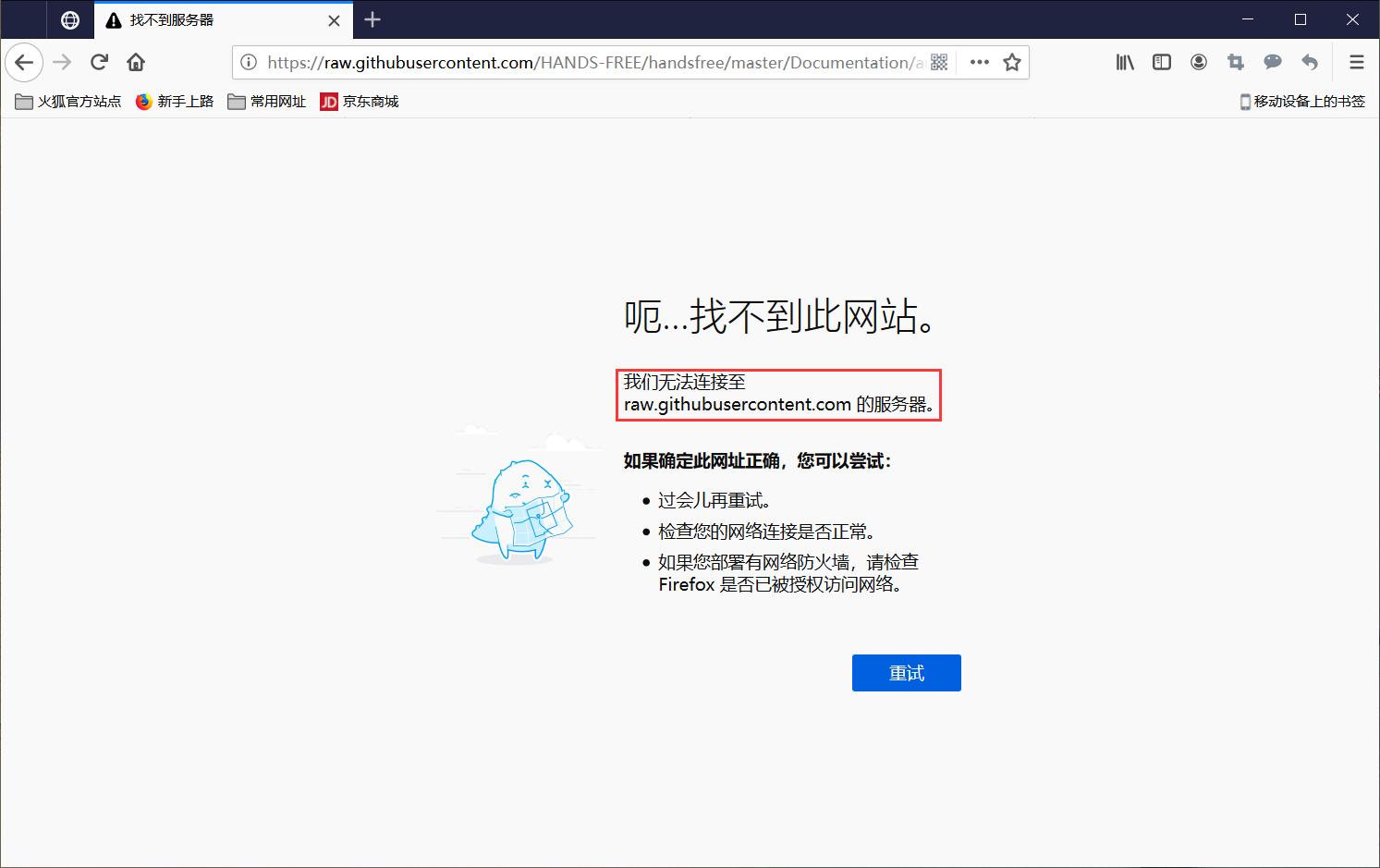Click the Forward arrow button
The height and width of the screenshot is (868, 1380).
[62, 63]
